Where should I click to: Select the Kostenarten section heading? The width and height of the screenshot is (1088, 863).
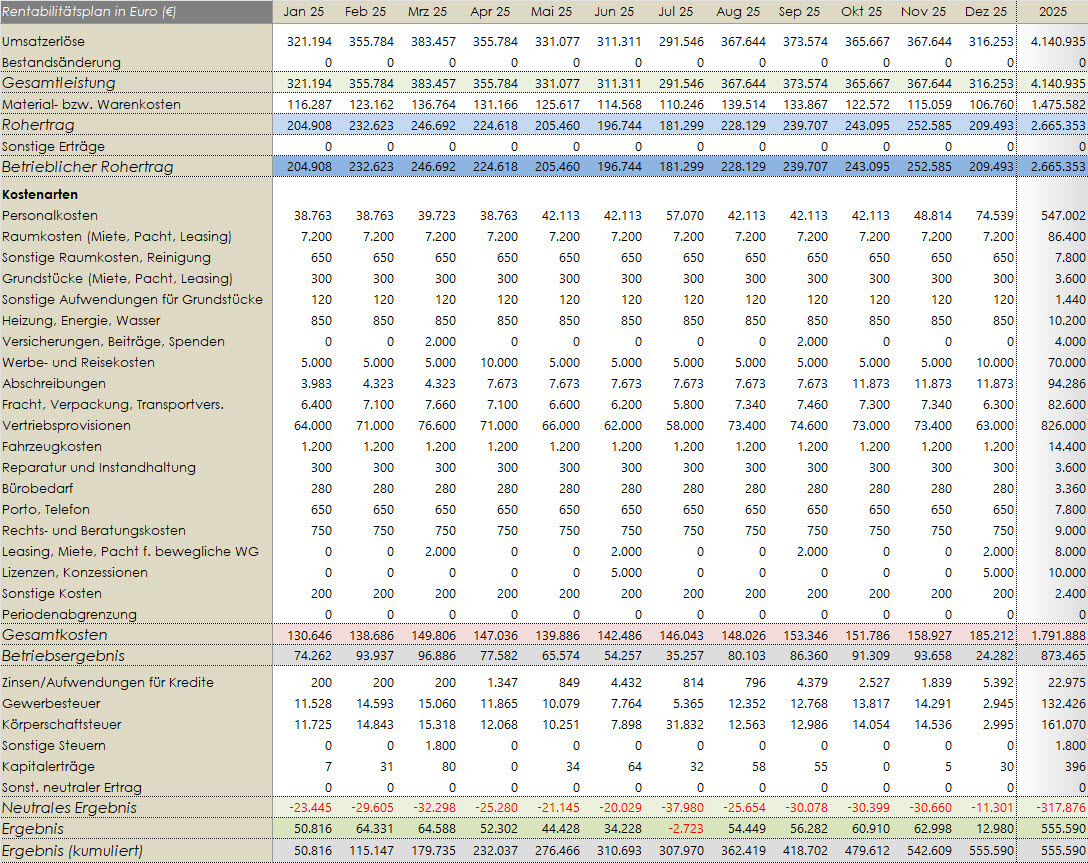(40, 194)
